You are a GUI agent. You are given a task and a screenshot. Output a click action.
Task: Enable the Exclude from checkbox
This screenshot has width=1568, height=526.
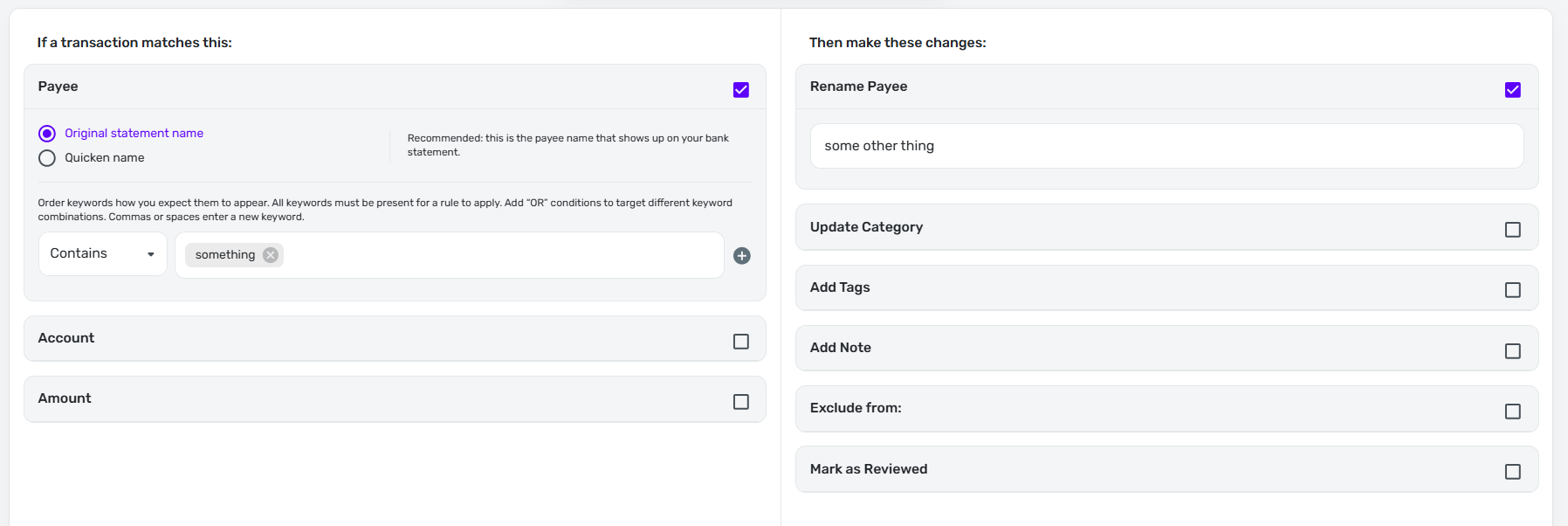1513,412
